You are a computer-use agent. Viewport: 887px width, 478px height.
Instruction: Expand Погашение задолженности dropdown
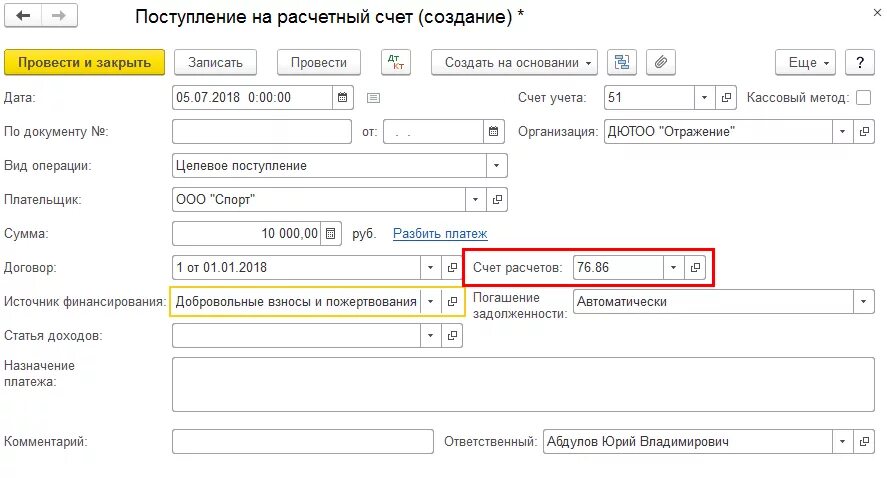pyautogui.click(x=863, y=302)
